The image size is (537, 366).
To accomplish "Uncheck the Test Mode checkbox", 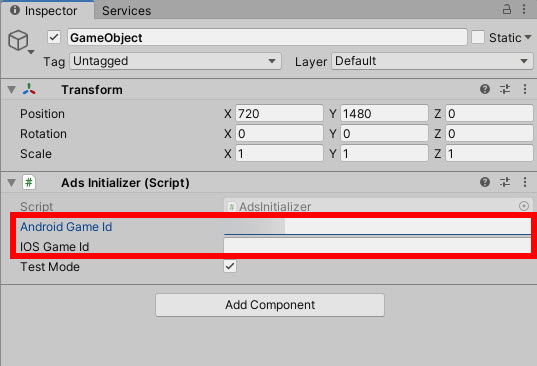I will point(230,266).
